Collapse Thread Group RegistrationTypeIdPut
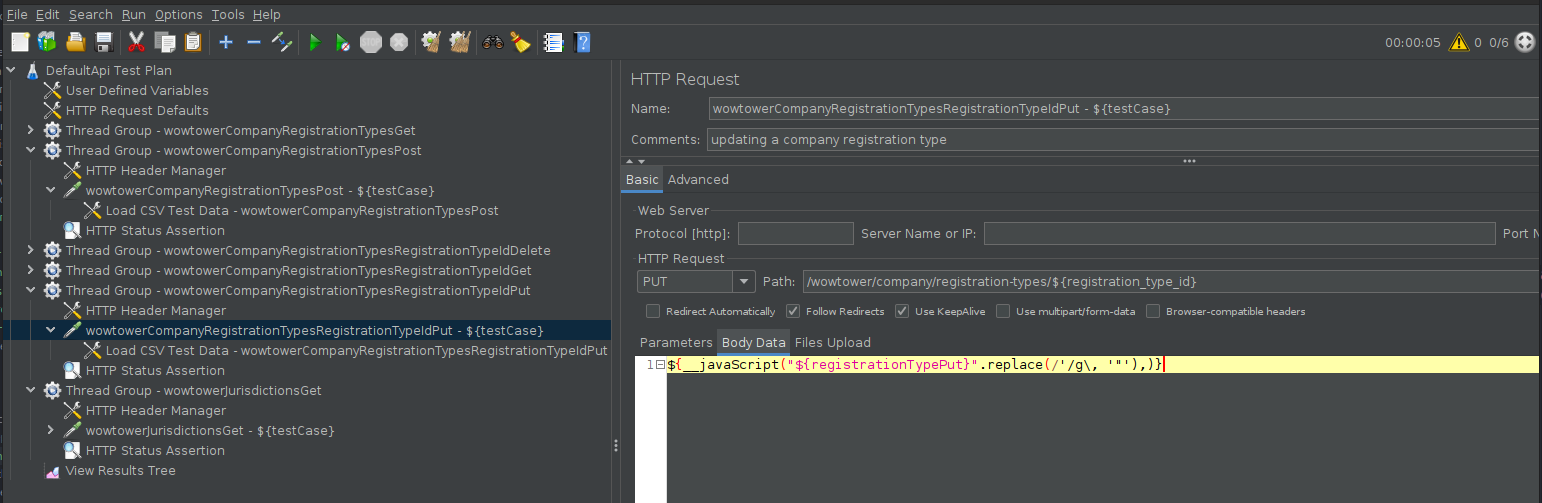Screen dimensions: 1542x503 30,290
